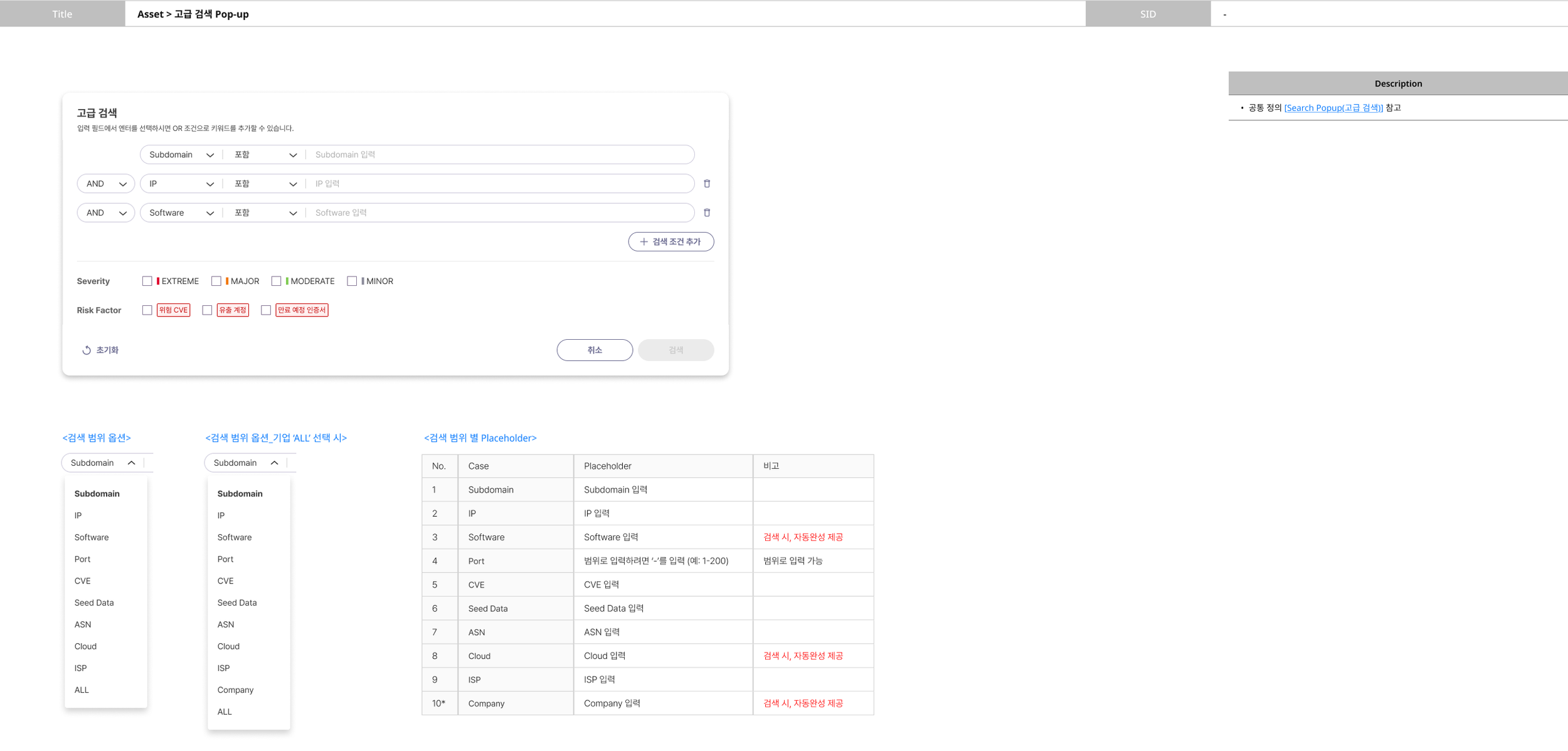This screenshot has height=751, width=1568.
Task: Check the MAJOR severity checkbox
Action: [x=216, y=281]
